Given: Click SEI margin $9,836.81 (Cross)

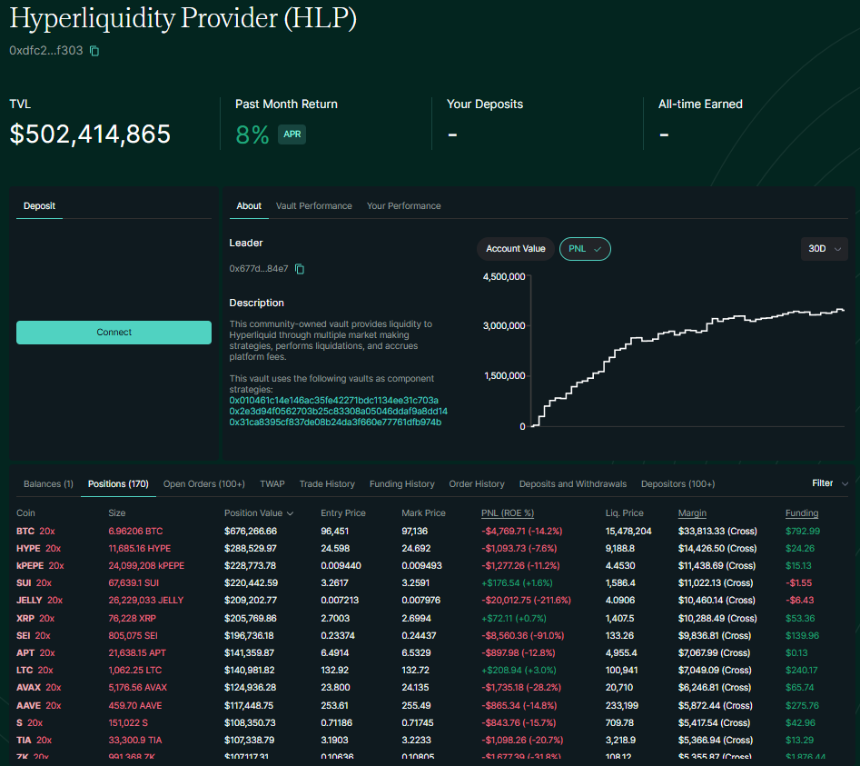Looking at the screenshot, I should point(715,636).
